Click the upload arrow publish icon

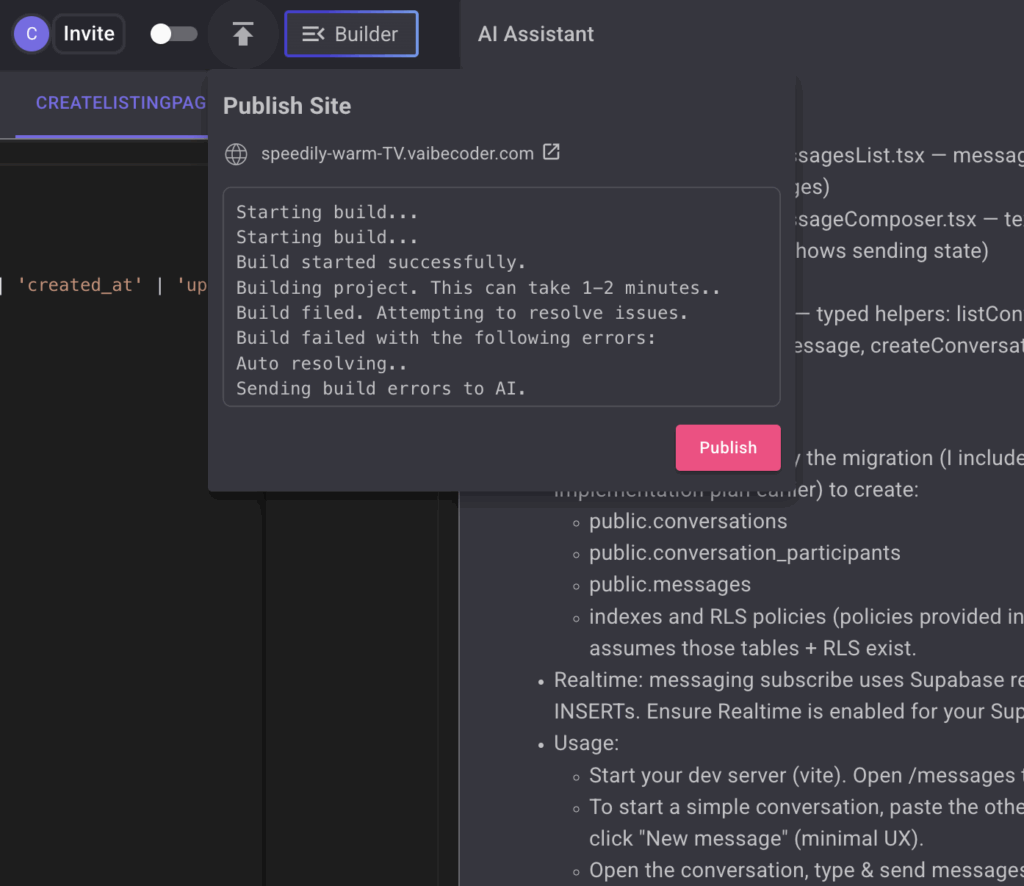(x=243, y=34)
